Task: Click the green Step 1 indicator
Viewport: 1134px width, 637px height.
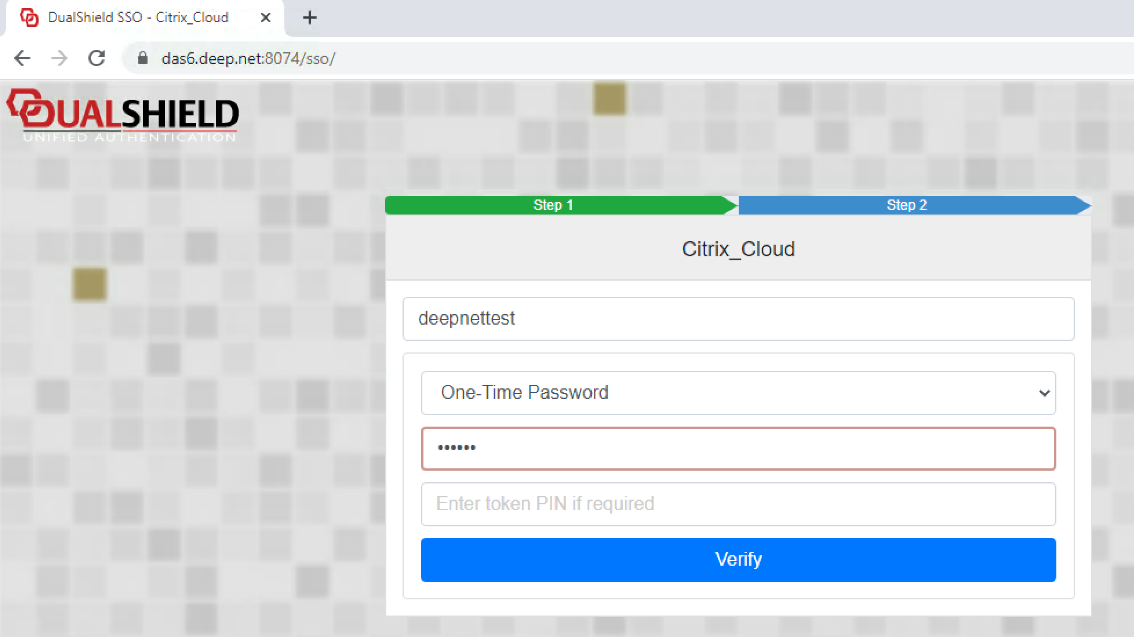Action: pyautogui.click(x=554, y=205)
